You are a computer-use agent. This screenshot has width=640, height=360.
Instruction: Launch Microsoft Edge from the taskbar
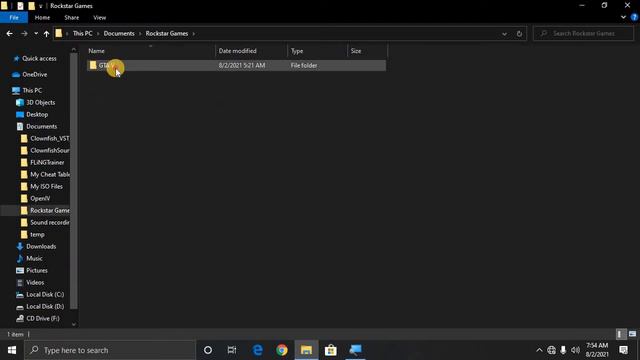click(x=258, y=350)
